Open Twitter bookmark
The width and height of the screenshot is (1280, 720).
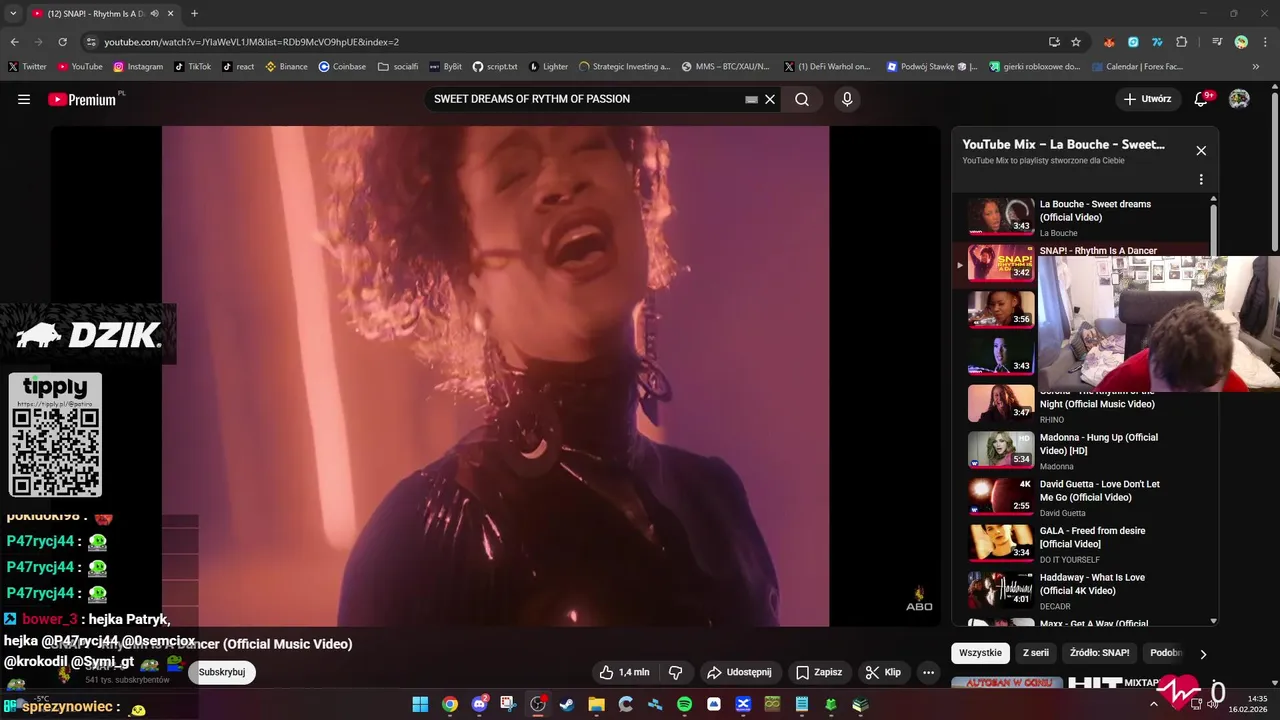pyautogui.click(x=27, y=67)
